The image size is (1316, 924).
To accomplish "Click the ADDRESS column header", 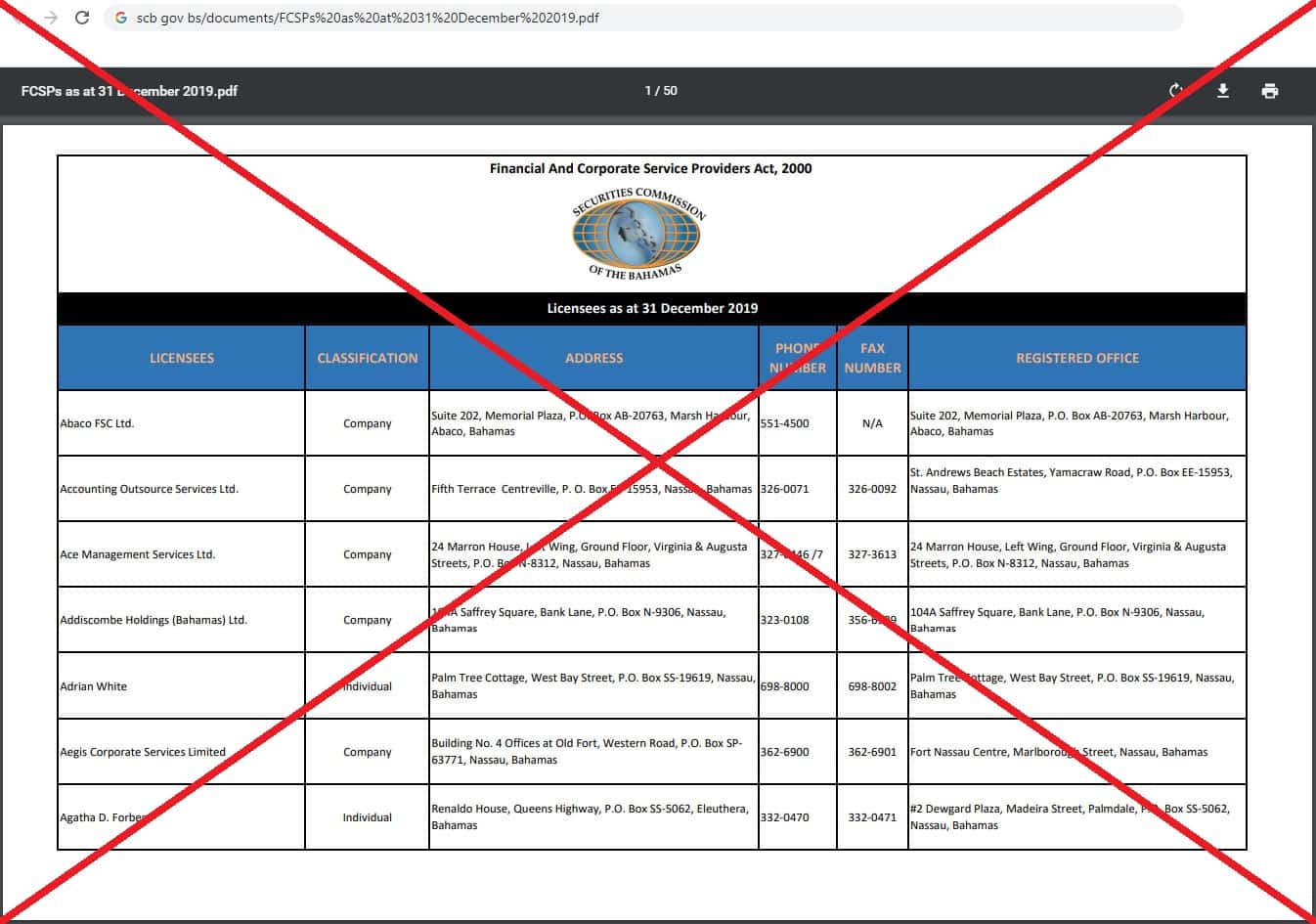I will [594, 358].
